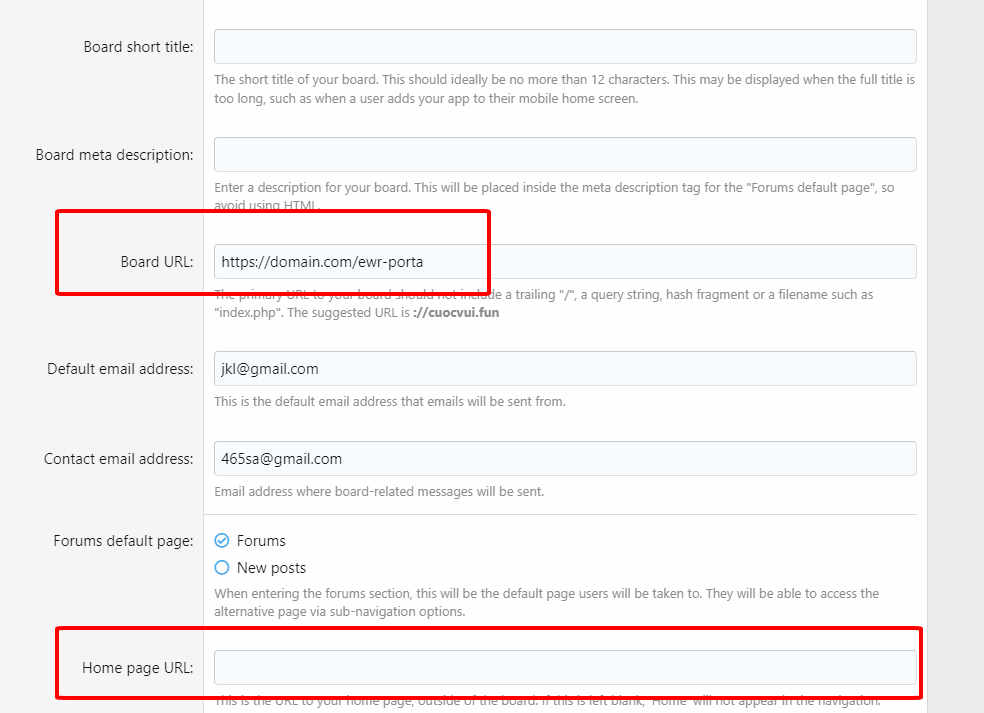984x713 pixels.
Task: Select the Forums radio button
Action: 222,541
